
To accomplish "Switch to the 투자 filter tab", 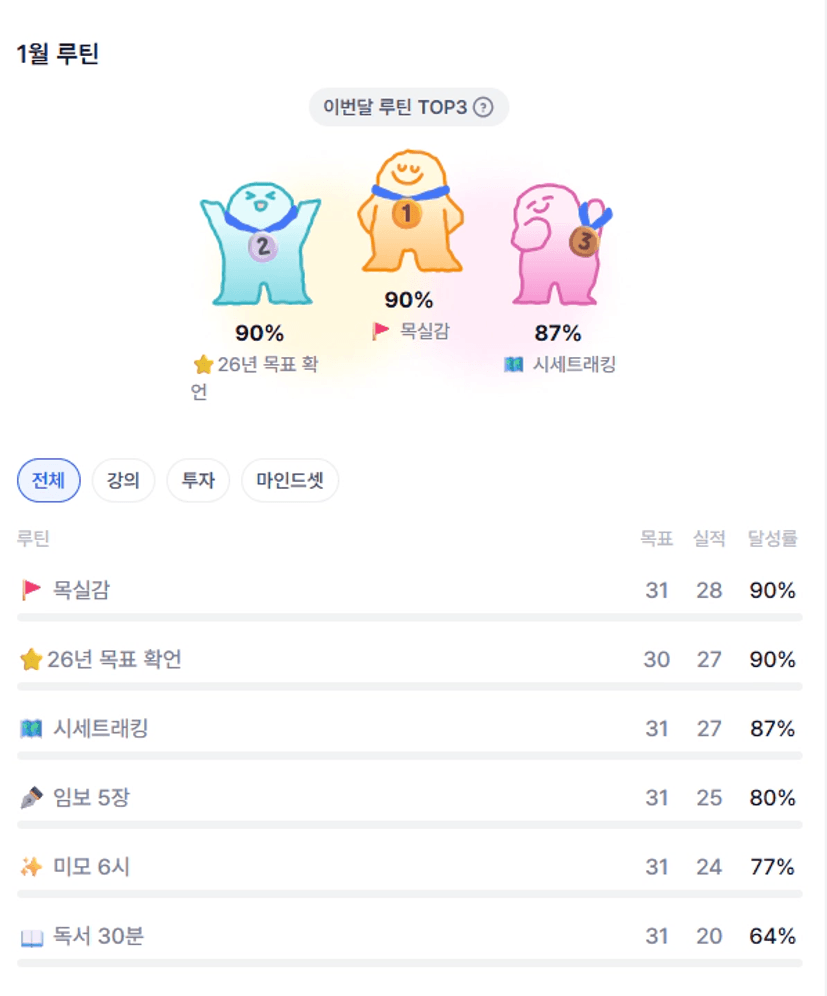I will click(x=198, y=481).
